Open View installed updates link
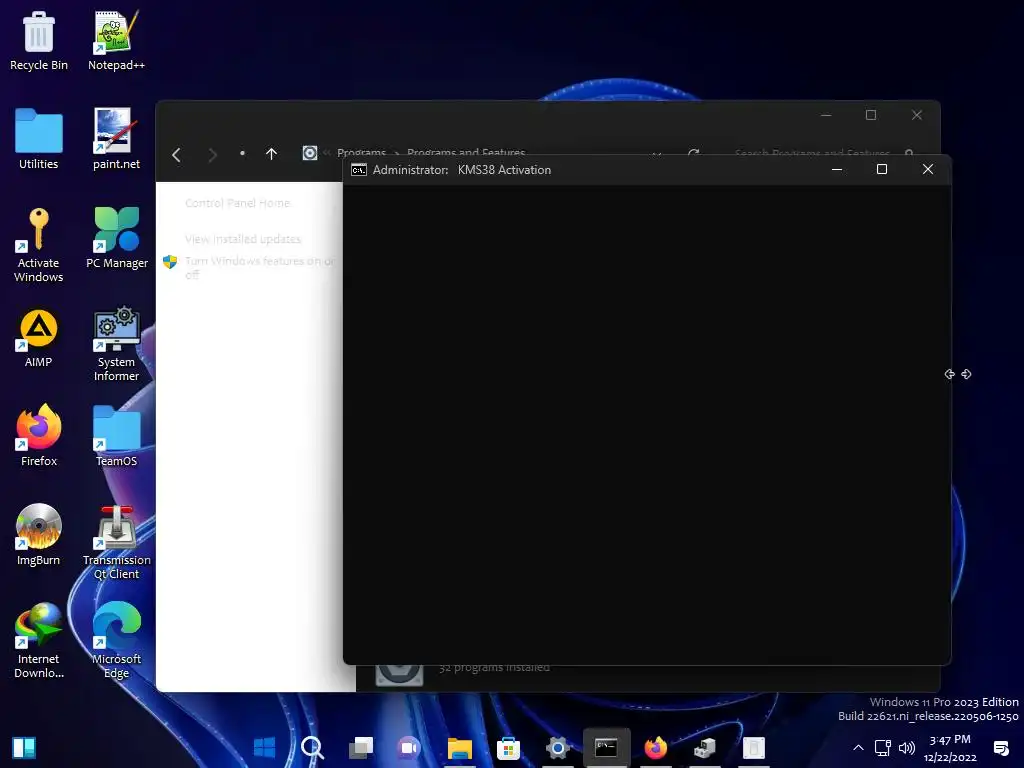Screen dimensions: 1024x768 [243, 239]
